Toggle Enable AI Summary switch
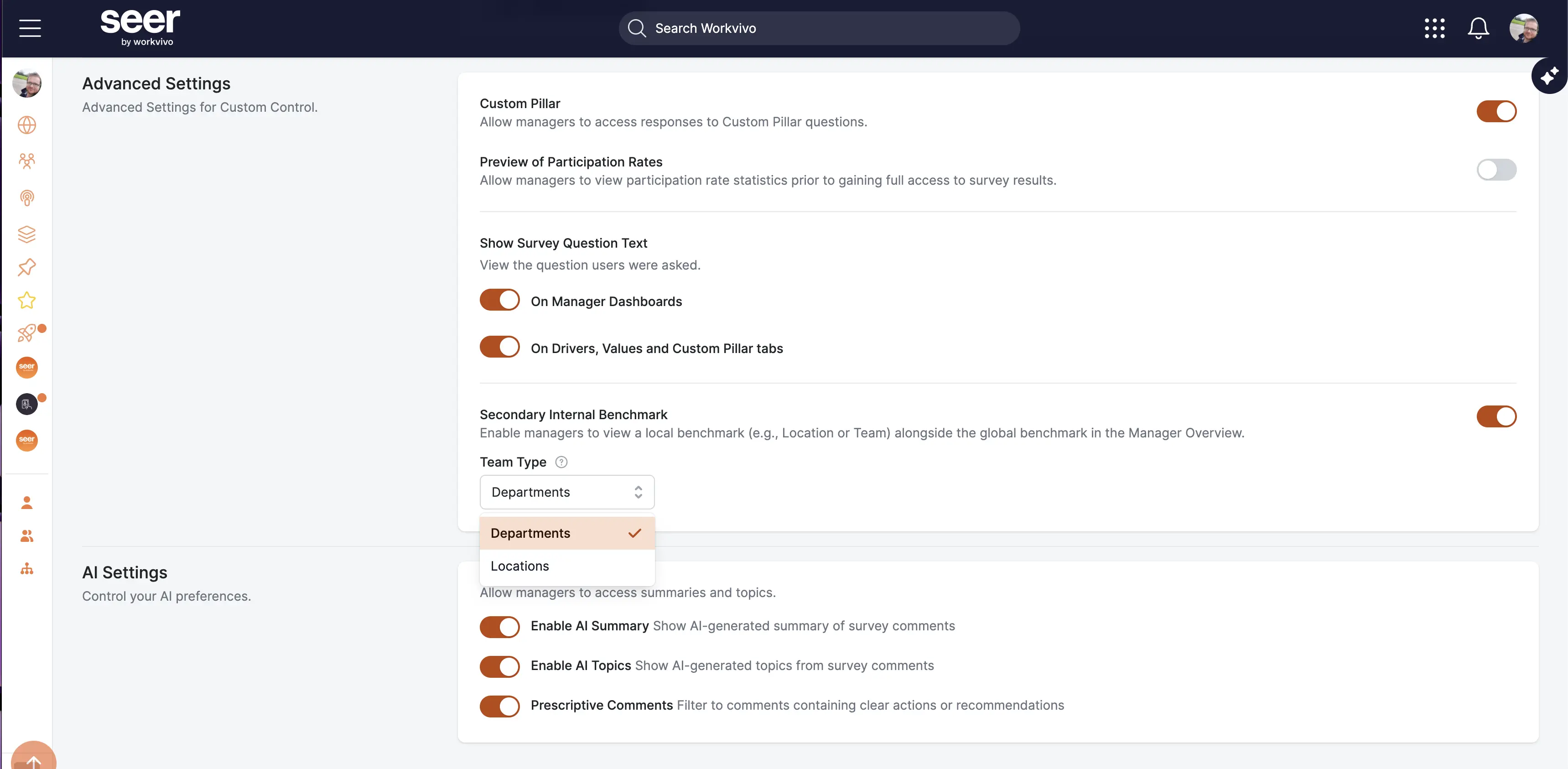1568x769 pixels. (x=500, y=627)
